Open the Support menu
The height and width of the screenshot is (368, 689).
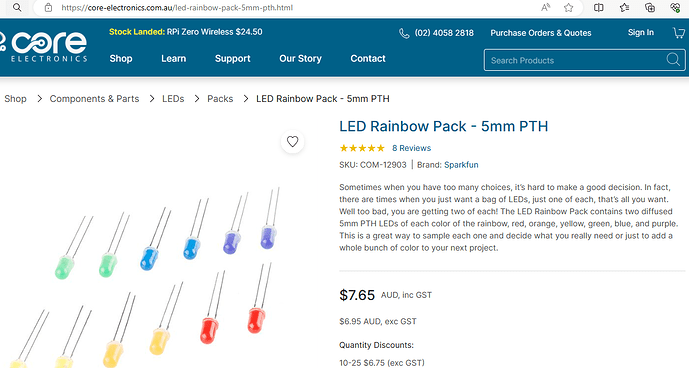232,58
